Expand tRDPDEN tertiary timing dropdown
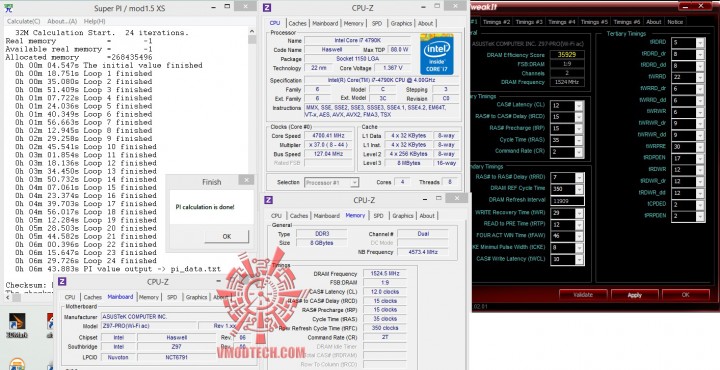 (x=700, y=158)
